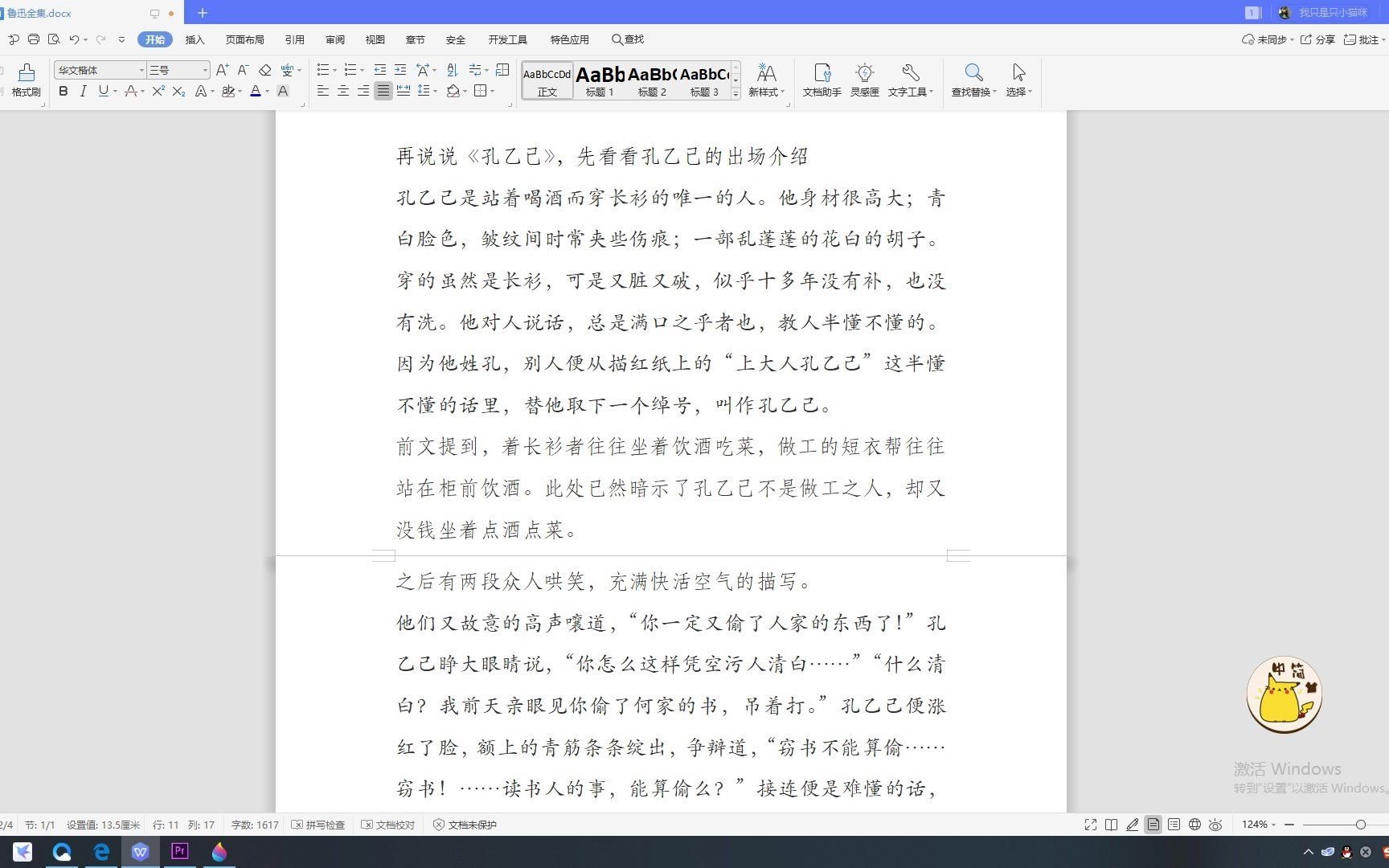Switch to the 审阅 tab
The width and height of the screenshot is (1389, 868).
(335, 39)
